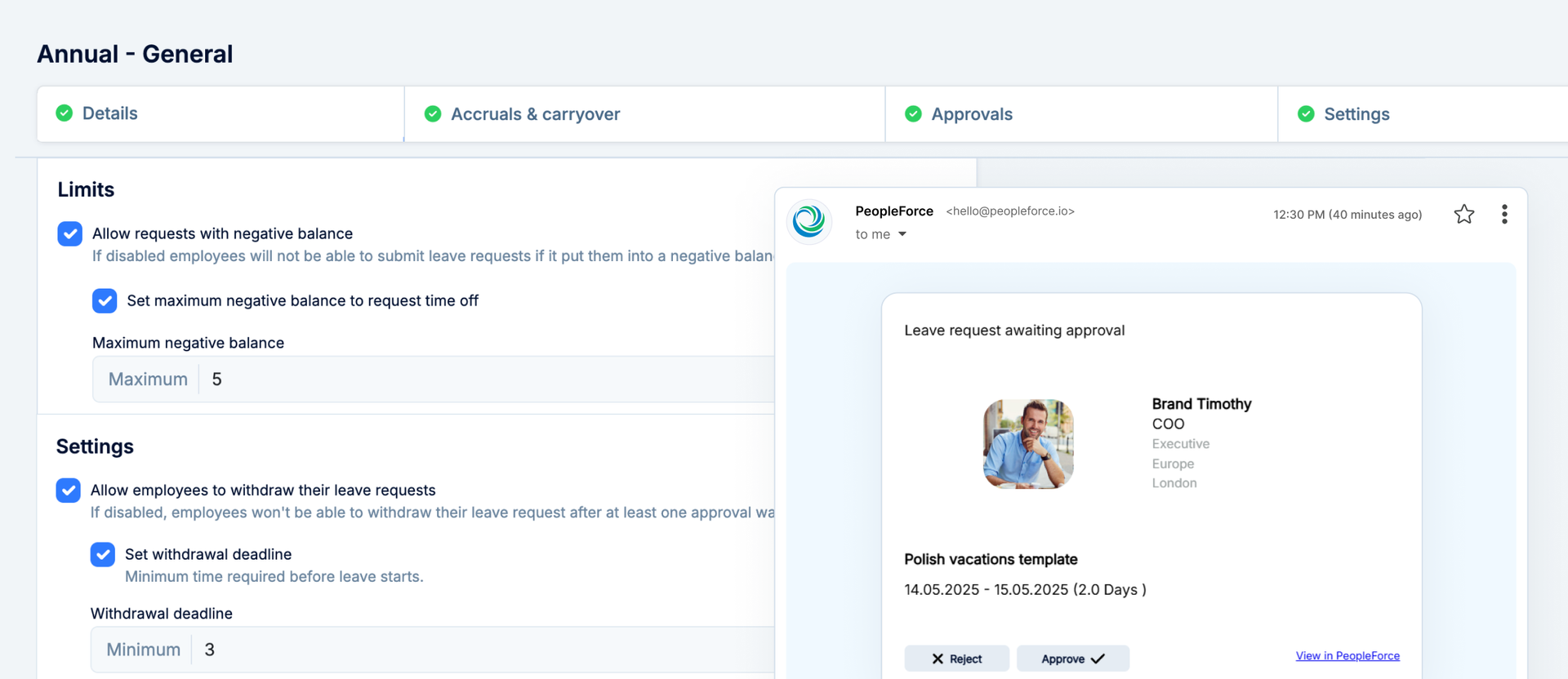
Task: Open the email's three-dot more options menu
Action: click(1504, 215)
